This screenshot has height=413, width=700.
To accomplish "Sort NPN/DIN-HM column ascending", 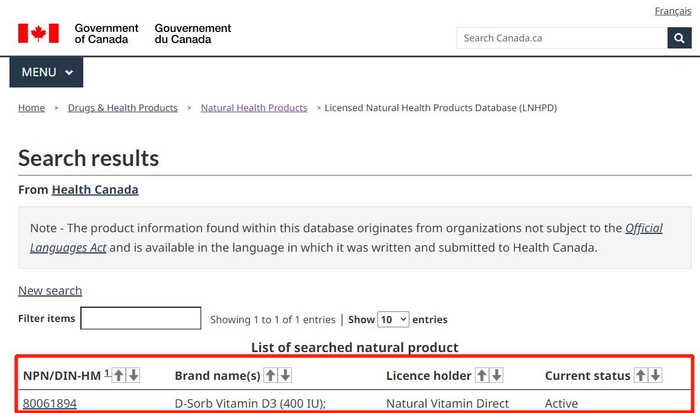I will click(118, 375).
